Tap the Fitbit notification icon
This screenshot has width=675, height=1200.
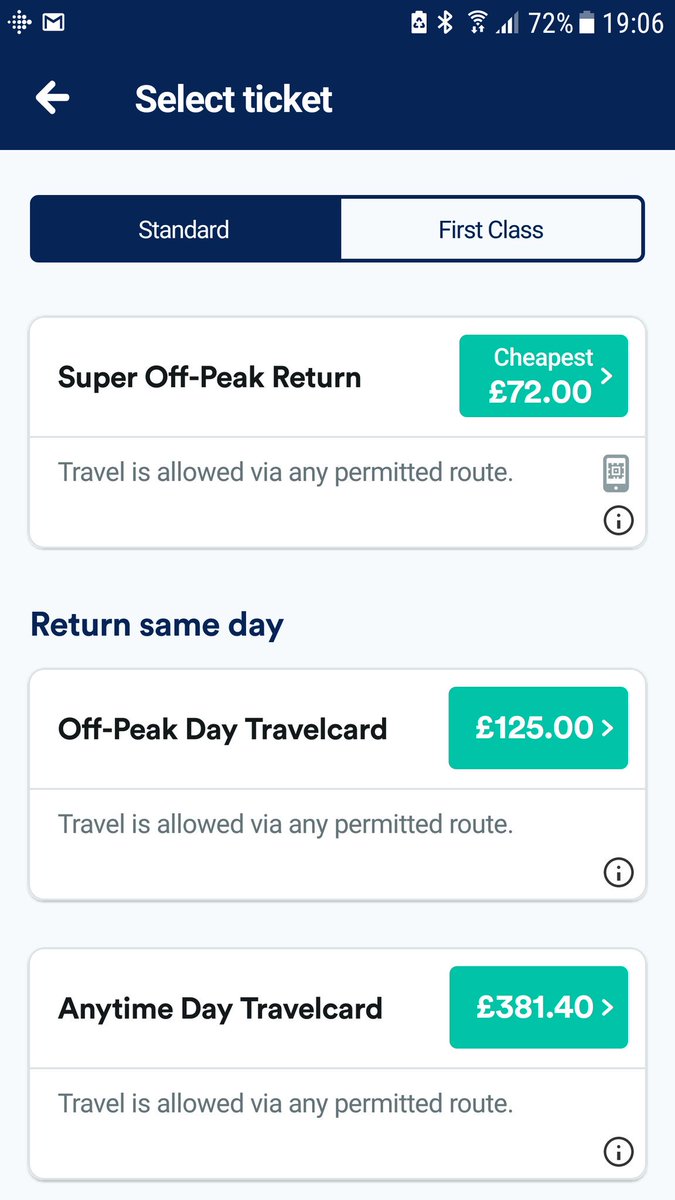pos(19,22)
